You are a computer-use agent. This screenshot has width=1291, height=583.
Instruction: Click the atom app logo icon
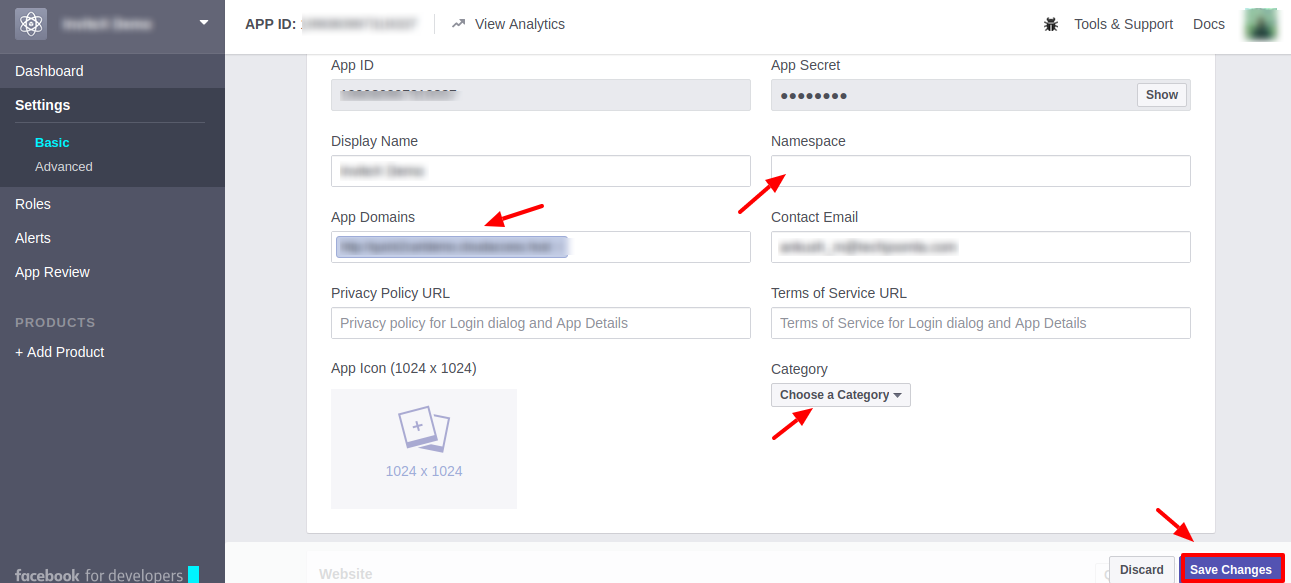31,23
